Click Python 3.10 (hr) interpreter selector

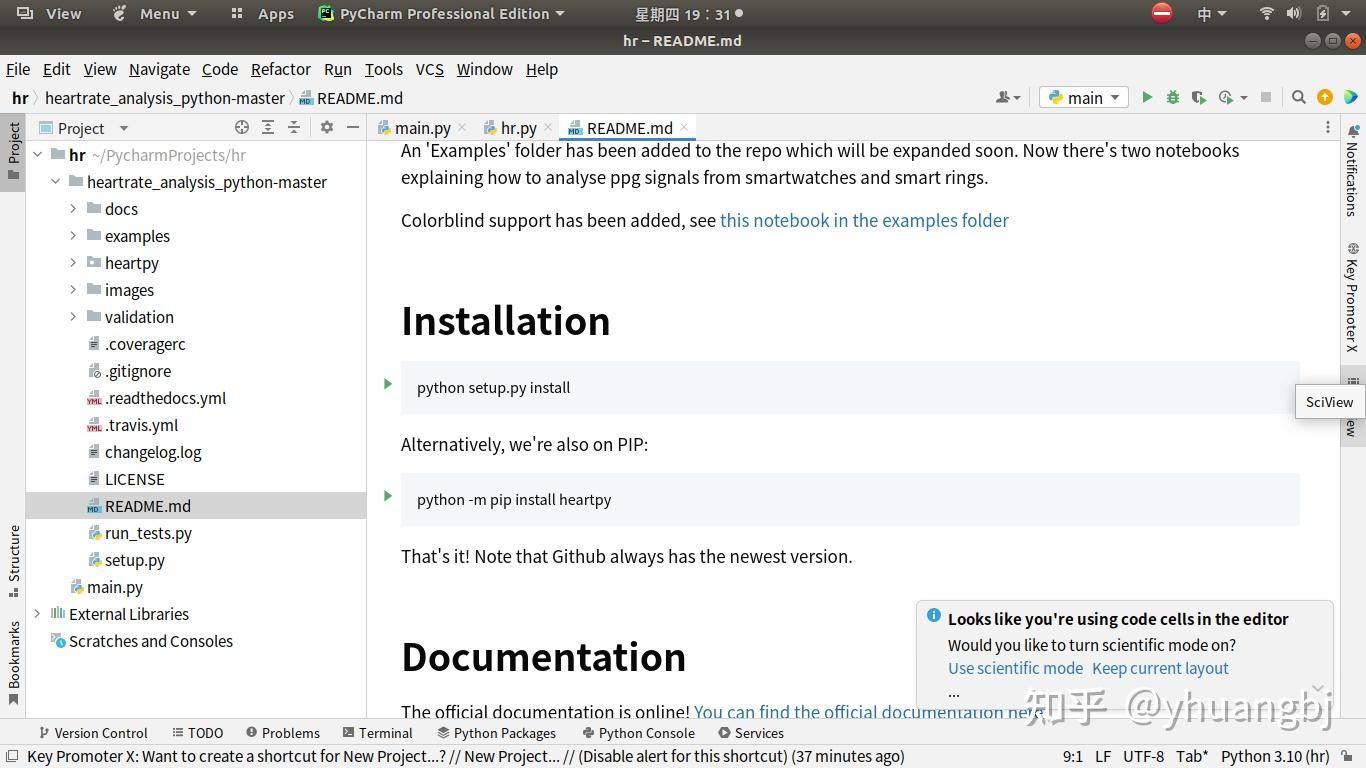click(x=1275, y=756)
